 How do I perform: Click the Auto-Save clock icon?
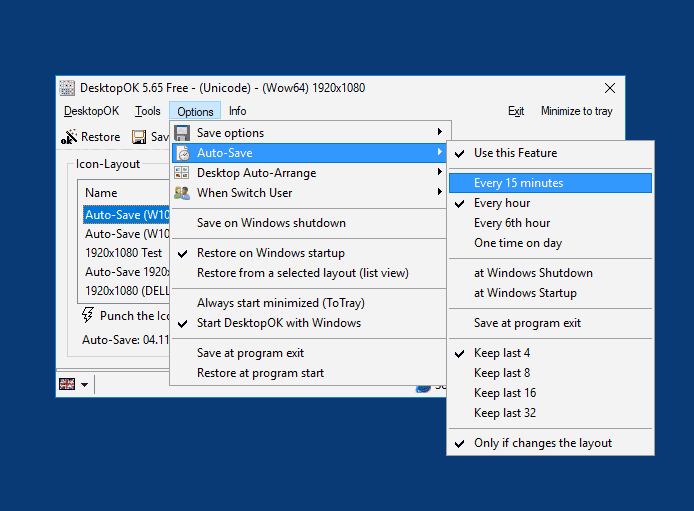[x=182, y=153]
